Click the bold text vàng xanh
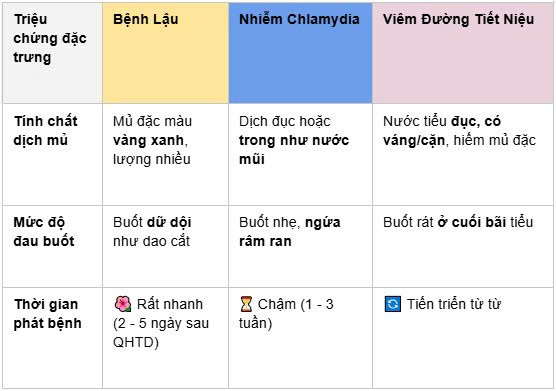This screenshot has height=391, width=556. tap(148, 140)
